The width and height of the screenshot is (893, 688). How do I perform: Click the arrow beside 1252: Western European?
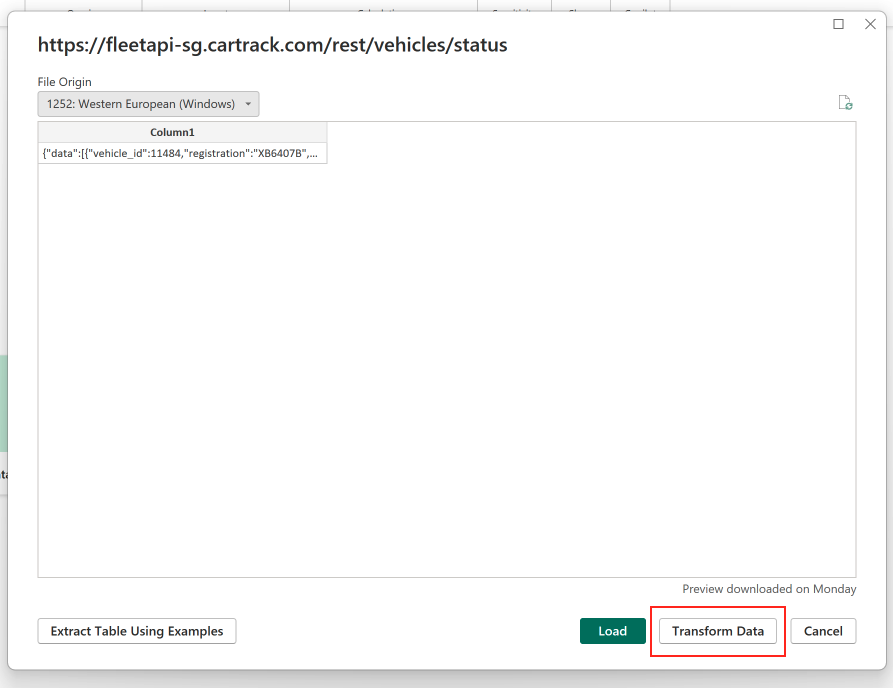pos(248,104)
